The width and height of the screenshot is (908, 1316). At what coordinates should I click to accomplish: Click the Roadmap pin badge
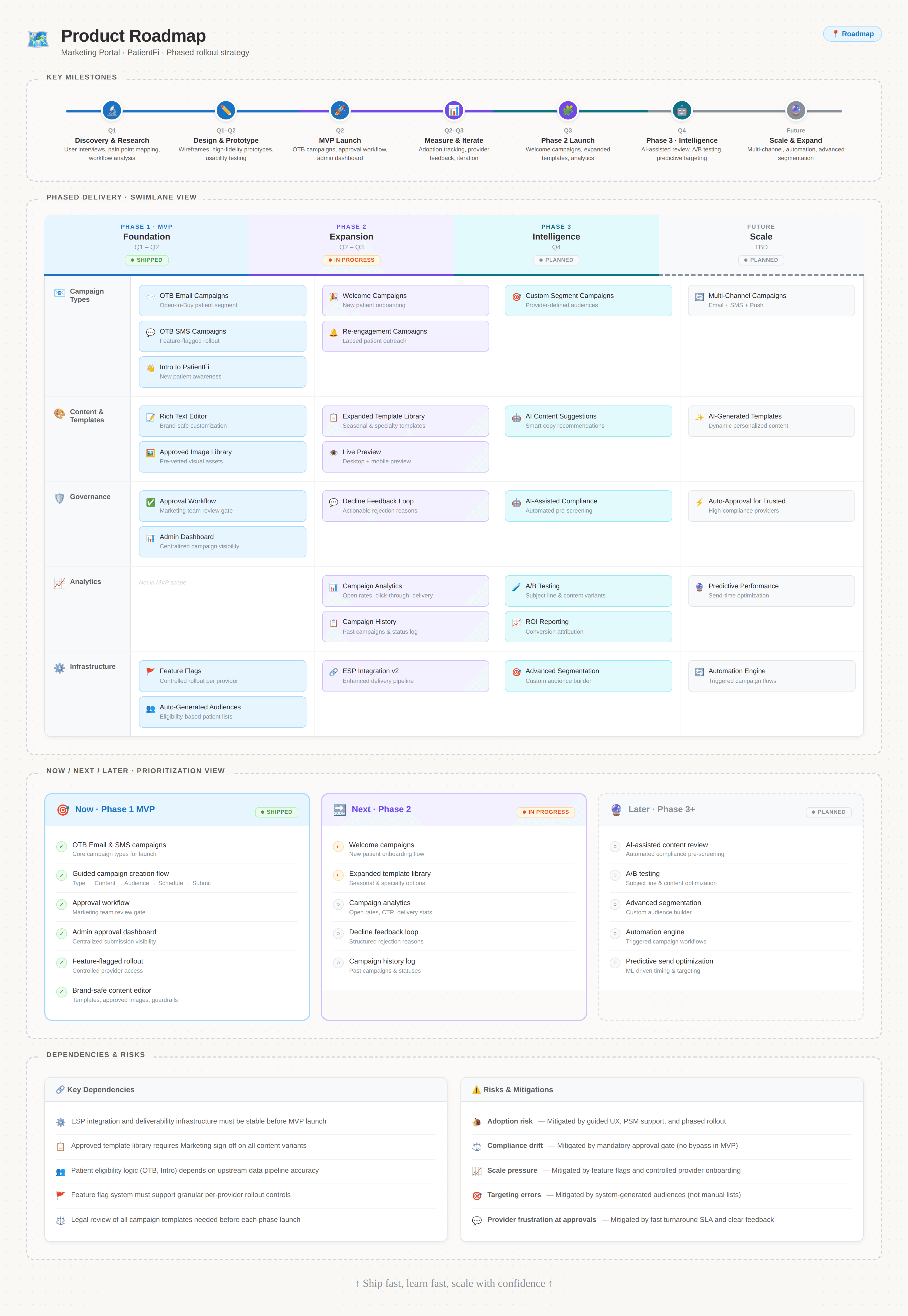coord(852,34)
